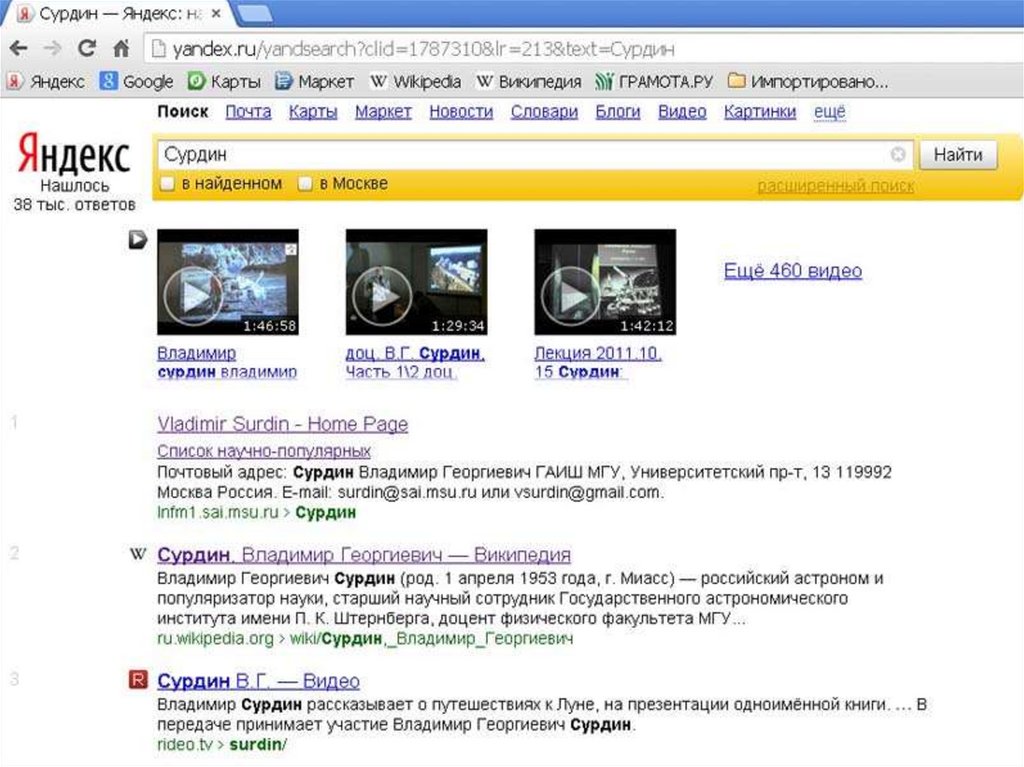The width and height of the screenshot is (1024, 767).
Task: Open the browser home page icon
Action: click(121, 48)
